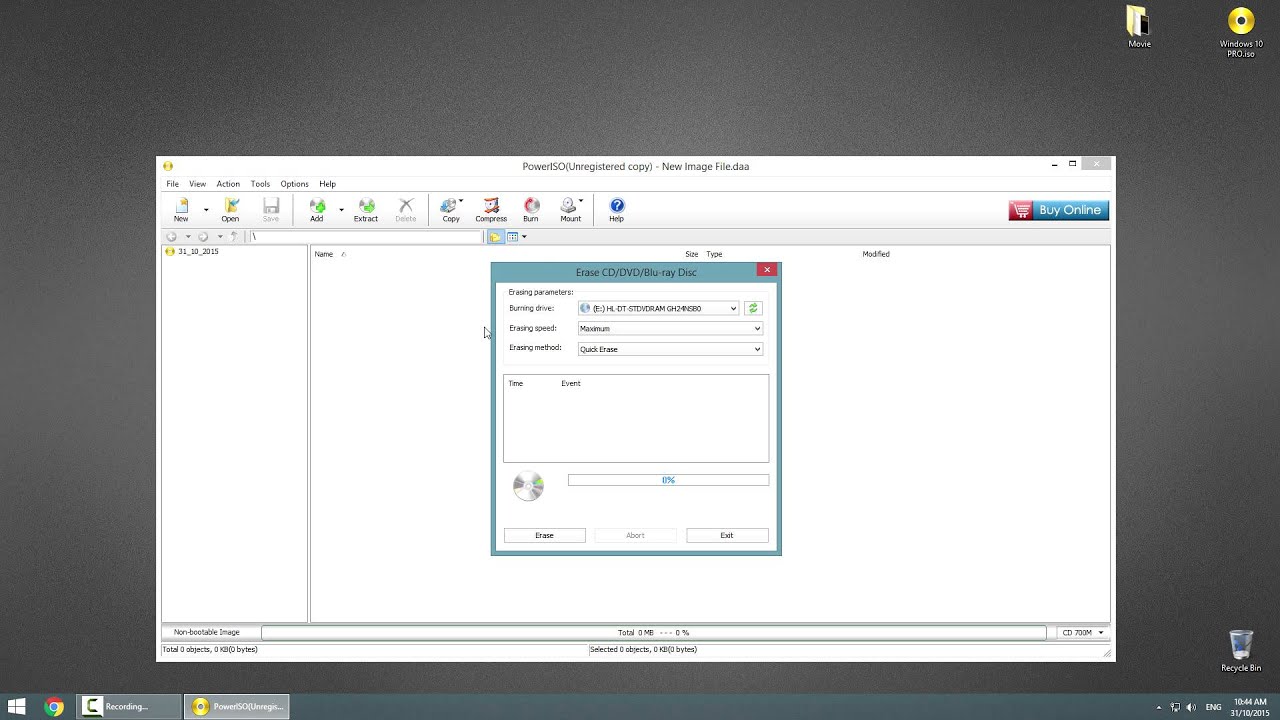Click the network tray icon
This screenshot has width=1280, height=720.
click(x=1175, y=707)
